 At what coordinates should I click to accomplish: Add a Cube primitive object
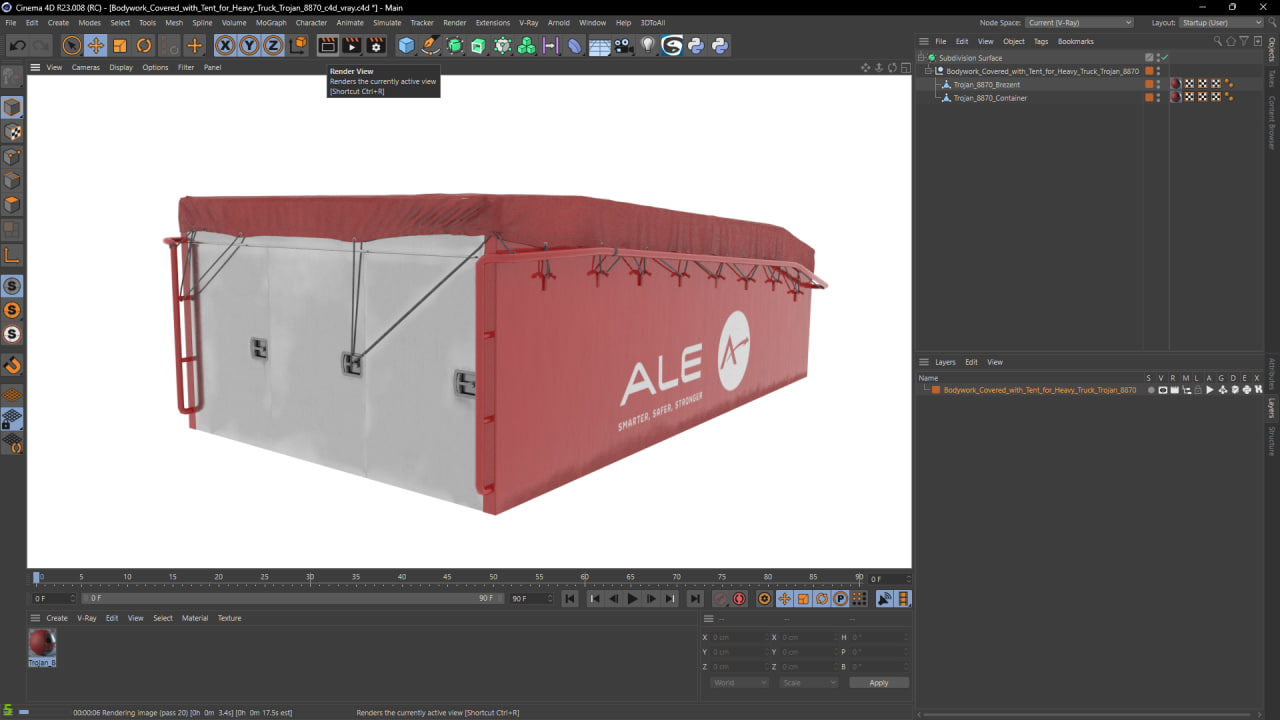[x=406, y=45]
